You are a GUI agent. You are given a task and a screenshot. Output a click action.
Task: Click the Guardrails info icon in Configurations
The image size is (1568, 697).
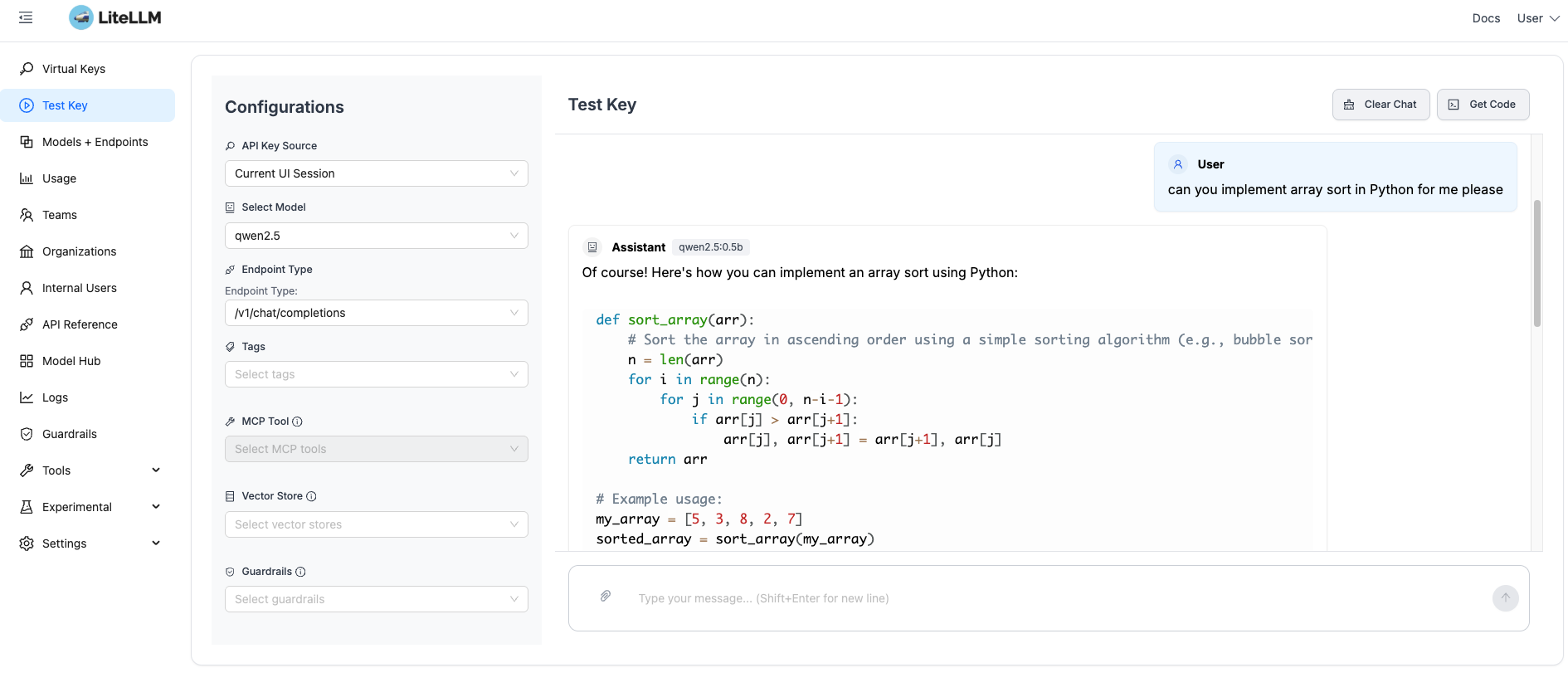(300, 572)
